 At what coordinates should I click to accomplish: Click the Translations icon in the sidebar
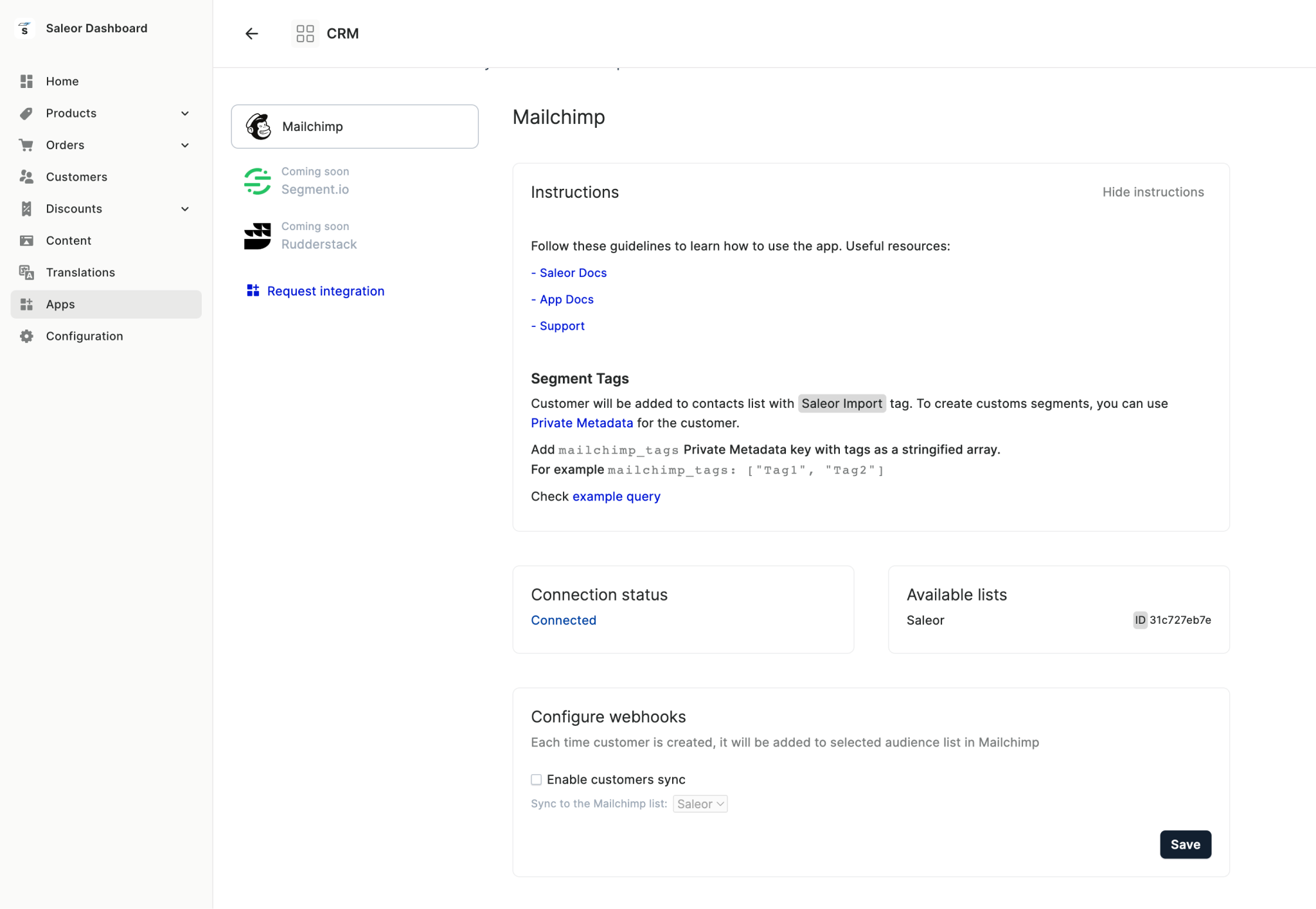[26, 272]
